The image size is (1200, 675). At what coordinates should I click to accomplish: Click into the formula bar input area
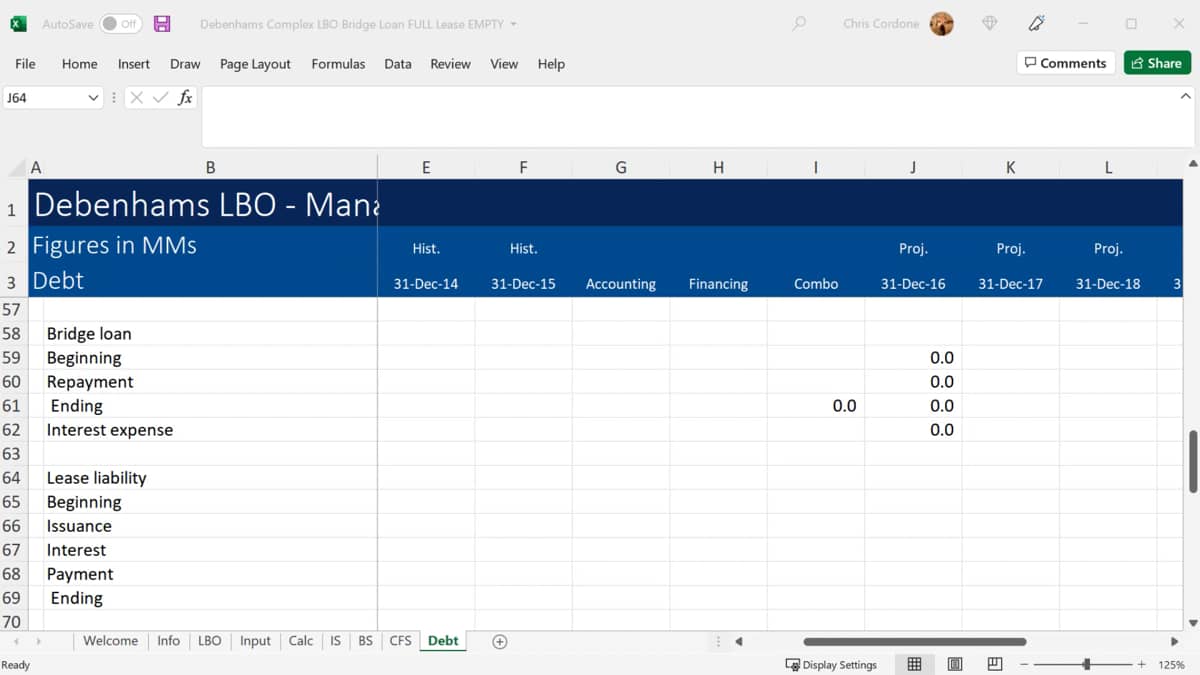[x=688, y=117]
